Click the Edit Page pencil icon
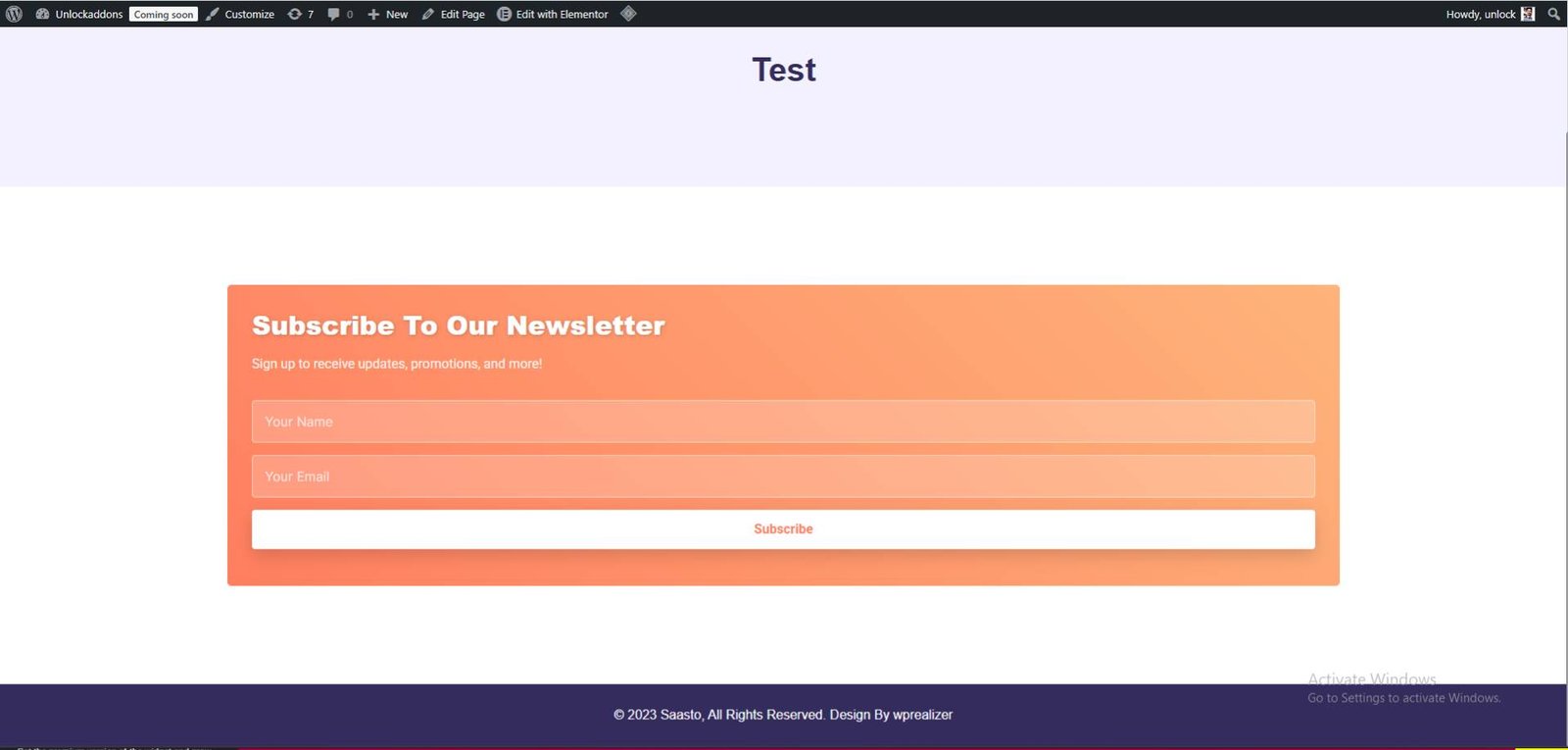Viewport: 1568px width, 750px height. [428, 14]
